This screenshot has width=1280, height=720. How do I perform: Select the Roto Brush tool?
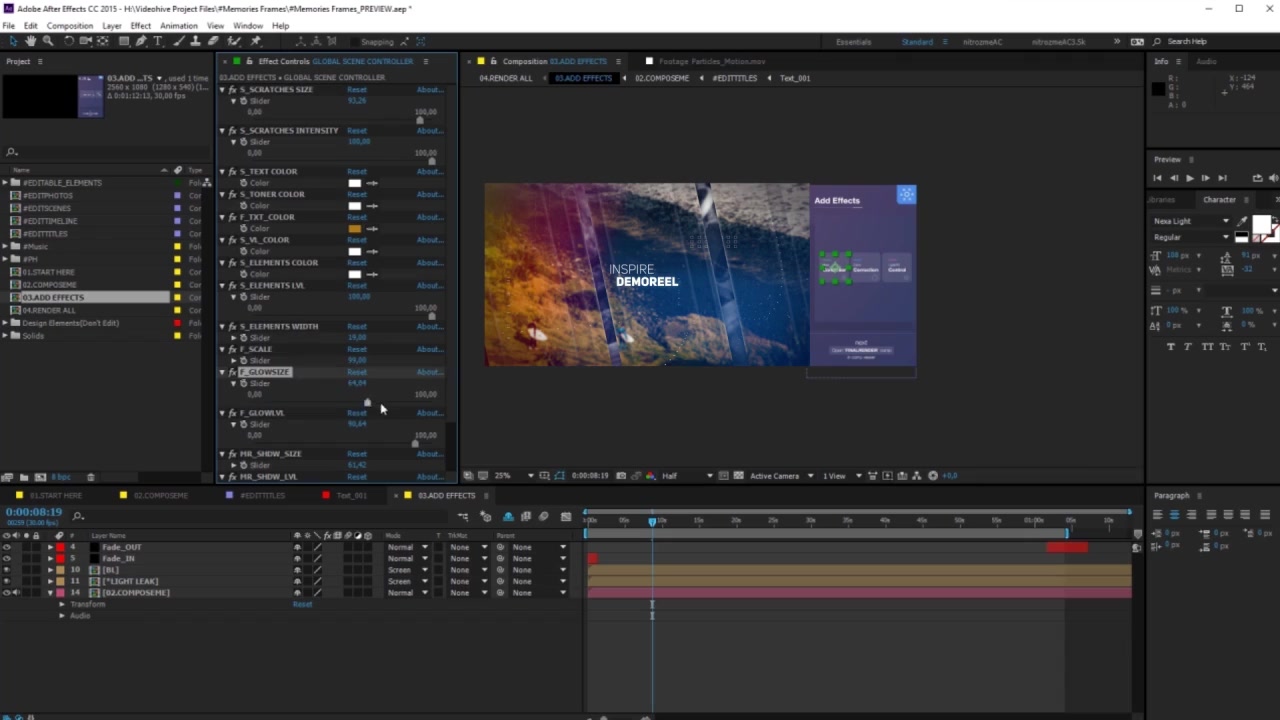(x=235, y=41)
